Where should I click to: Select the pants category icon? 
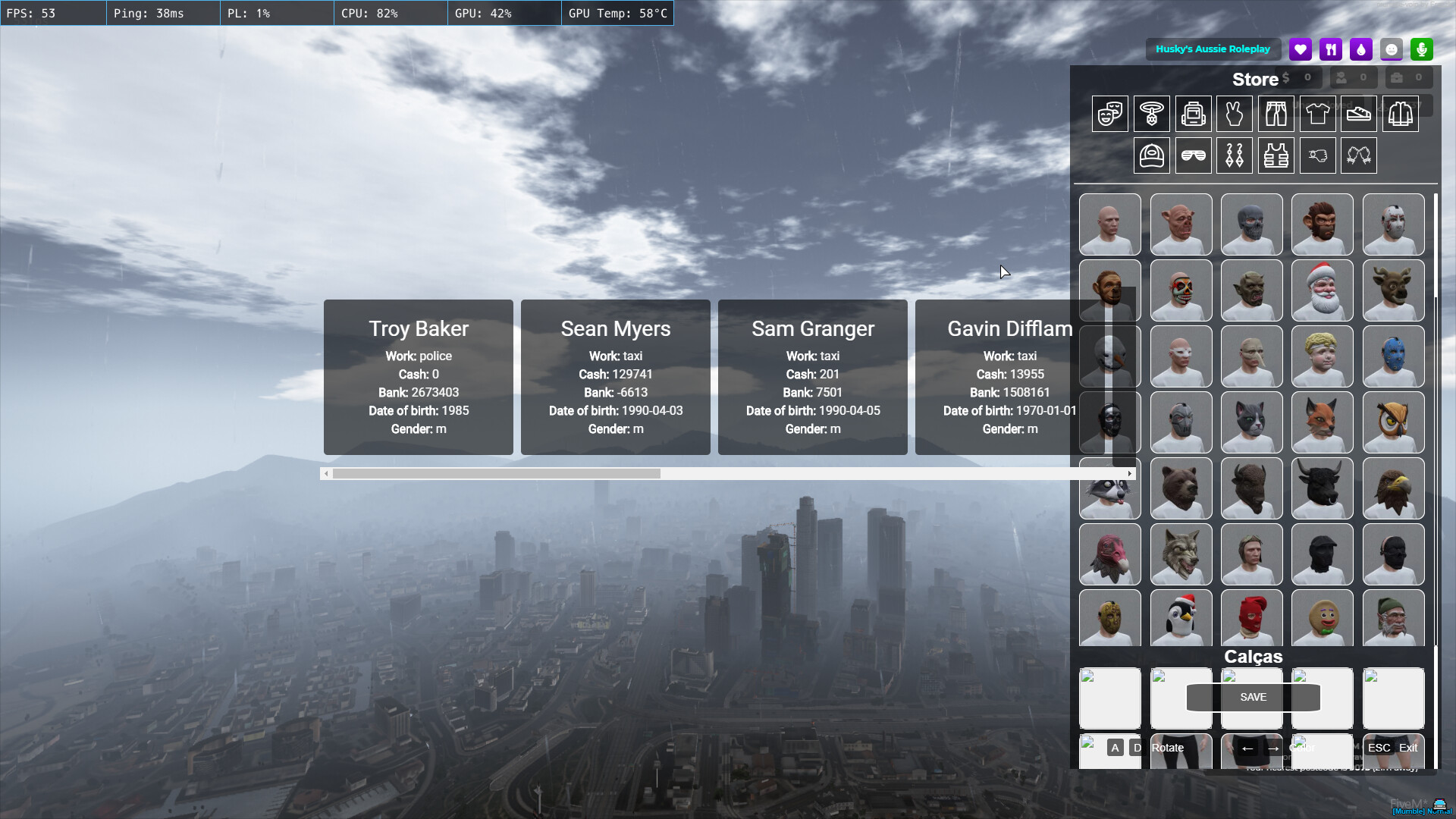click(x=1276, y=114)
